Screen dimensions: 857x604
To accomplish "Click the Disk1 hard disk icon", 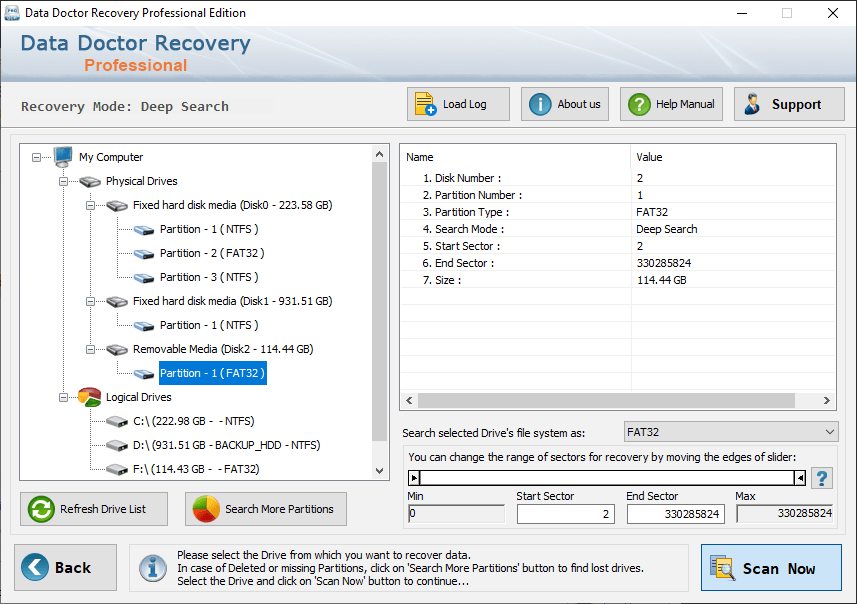I will (117, 302).
